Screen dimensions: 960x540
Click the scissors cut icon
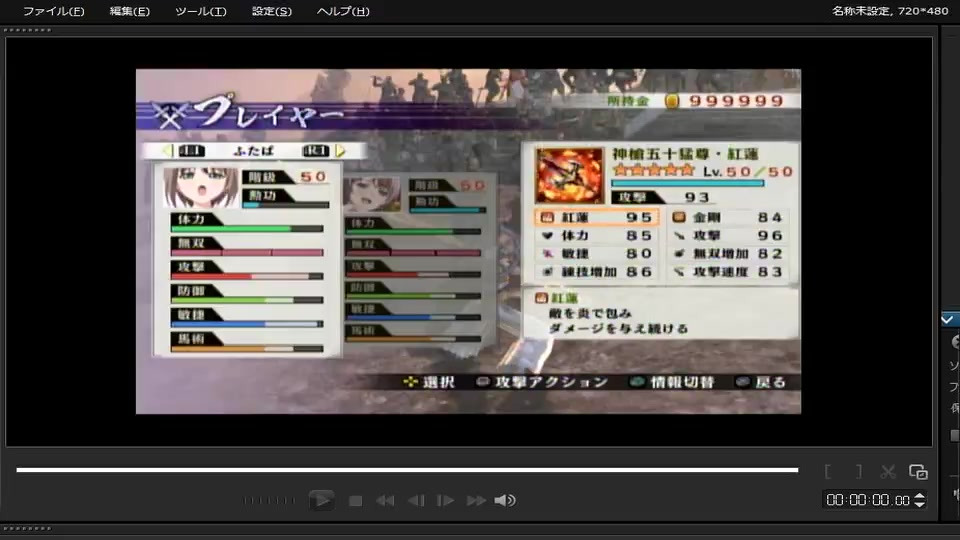point(888,471)
